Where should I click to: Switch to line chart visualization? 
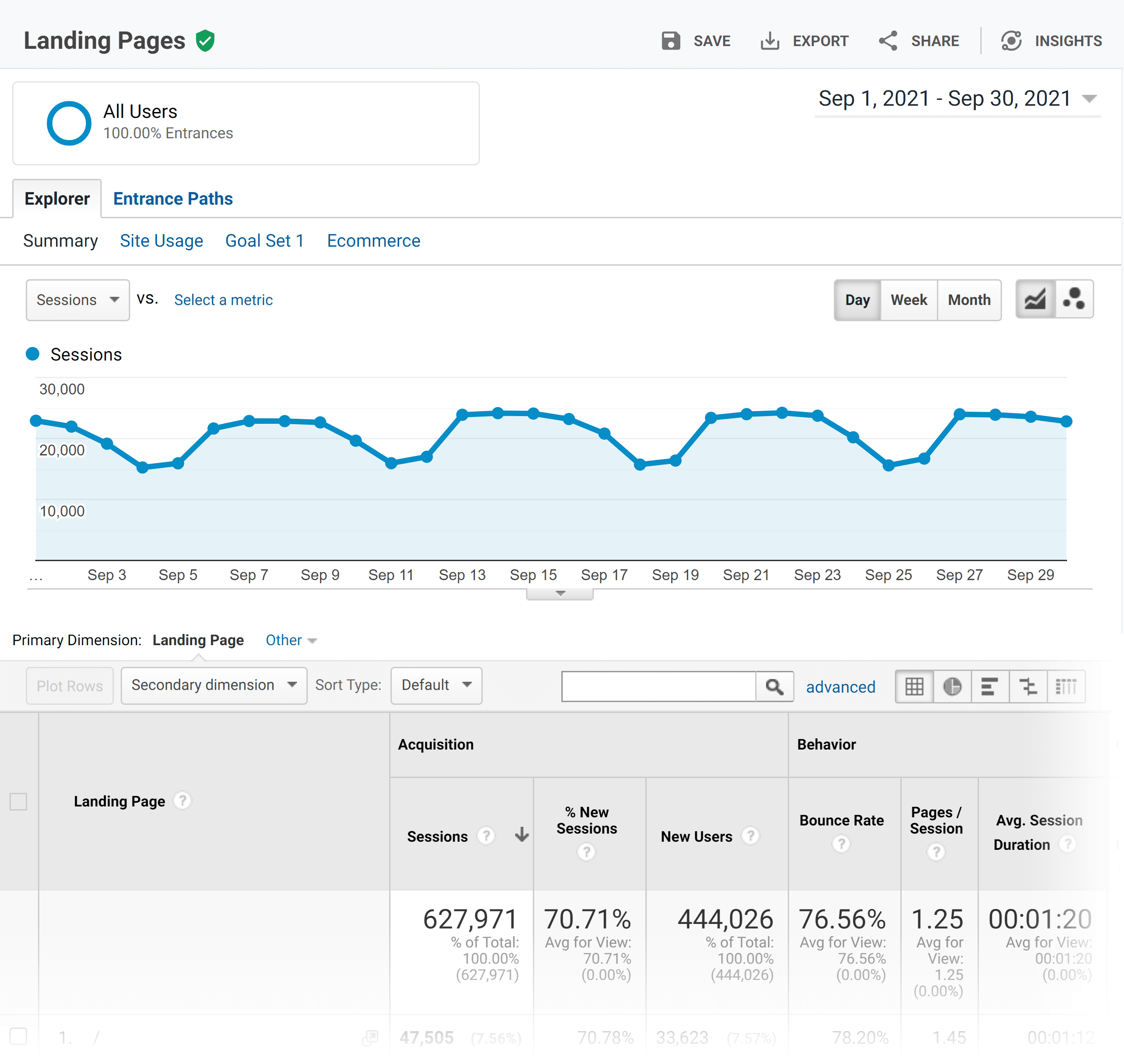(1035, 300)
